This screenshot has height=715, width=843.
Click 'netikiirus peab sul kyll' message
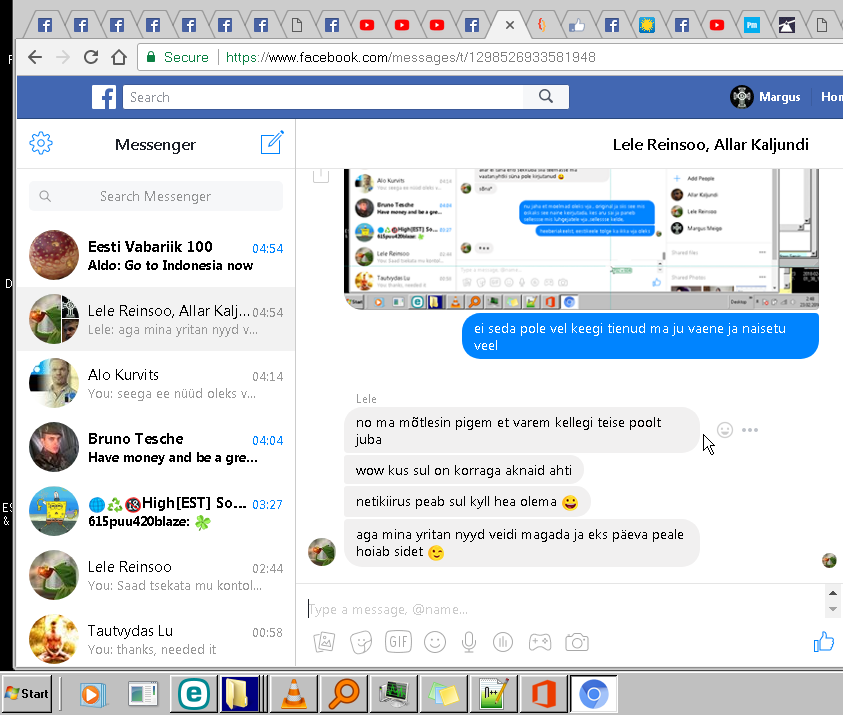pyautogui.click(x=467, y=502)
